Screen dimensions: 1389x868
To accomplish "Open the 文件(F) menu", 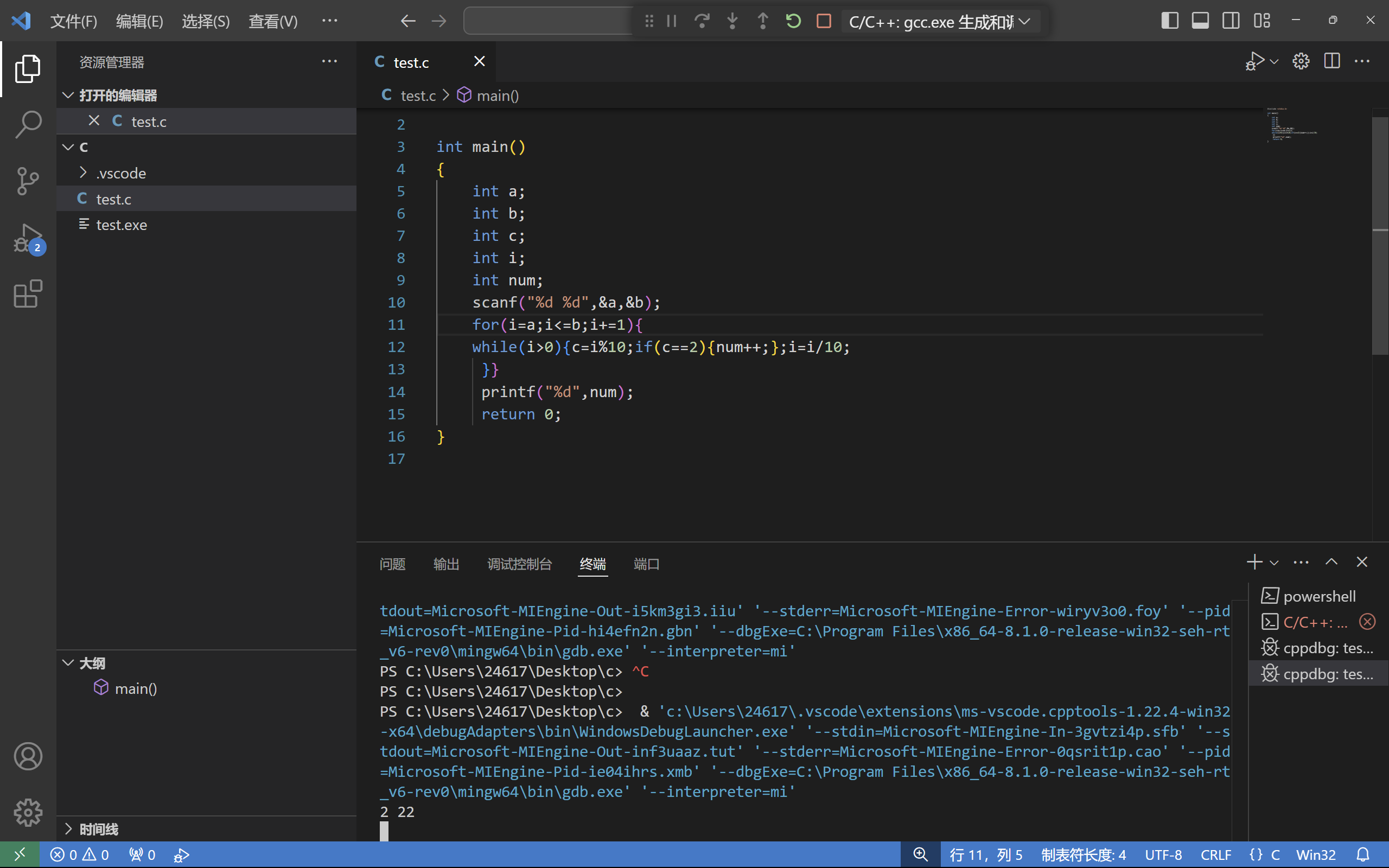I will coord(73,21).
